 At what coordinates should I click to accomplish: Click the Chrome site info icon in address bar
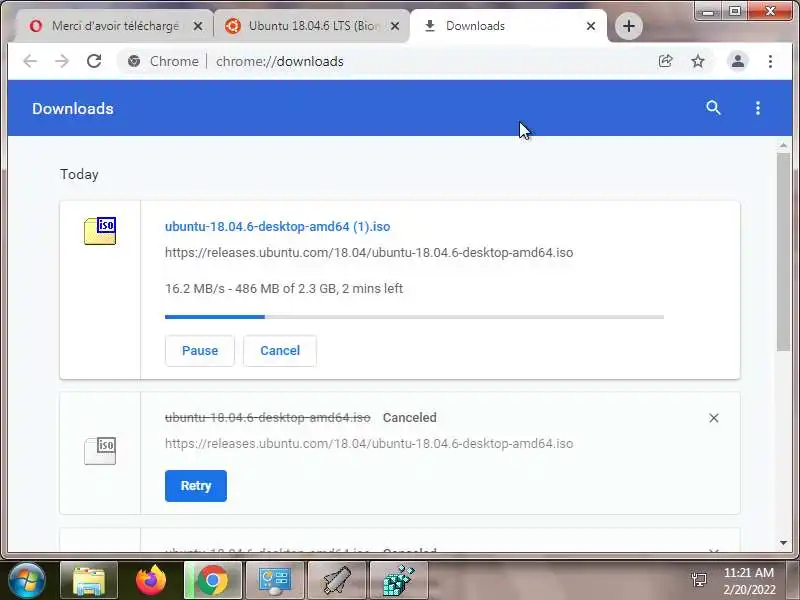pyautogui.click(x=134, y=61)
